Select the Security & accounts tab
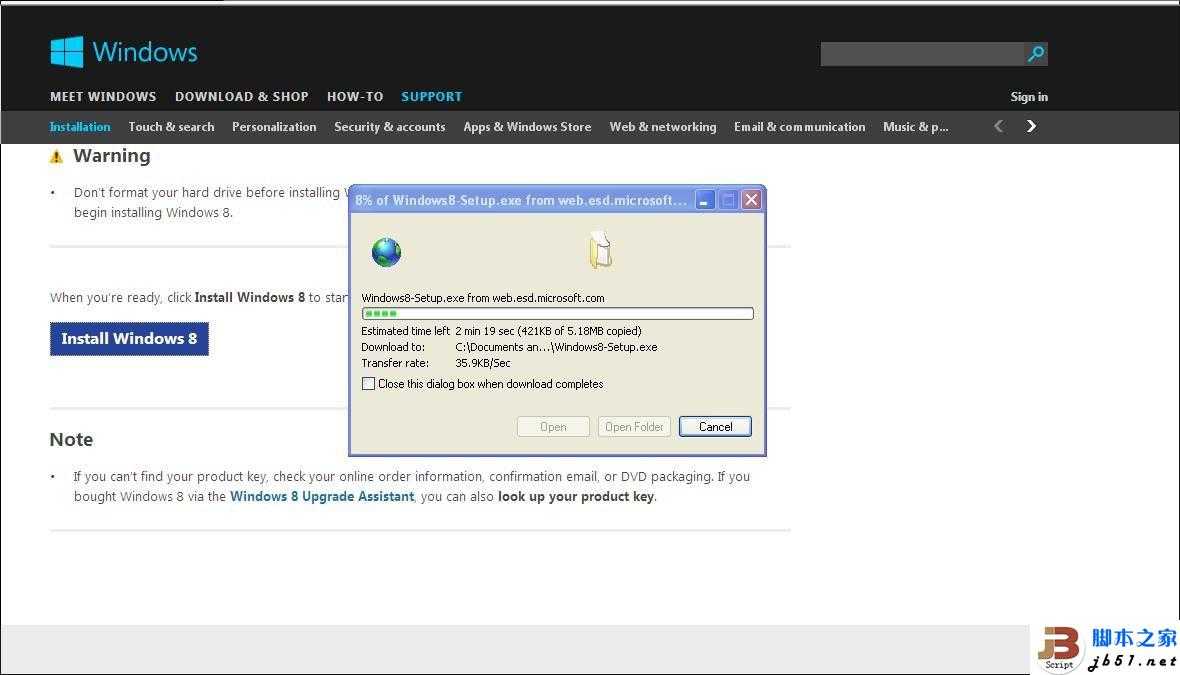1180x675 pixels. [390, 126]
